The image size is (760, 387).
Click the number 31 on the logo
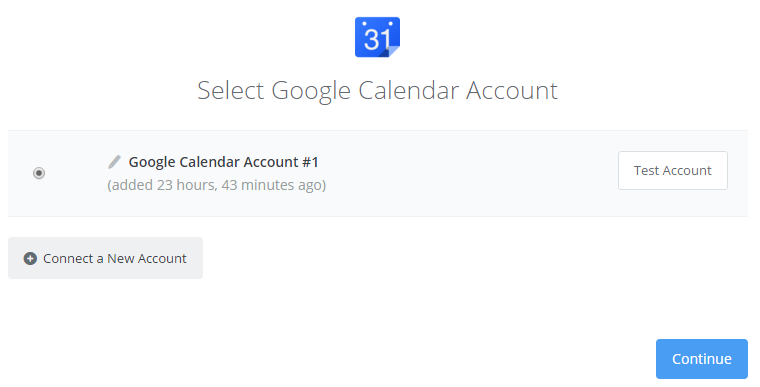(x=376, y=39)
